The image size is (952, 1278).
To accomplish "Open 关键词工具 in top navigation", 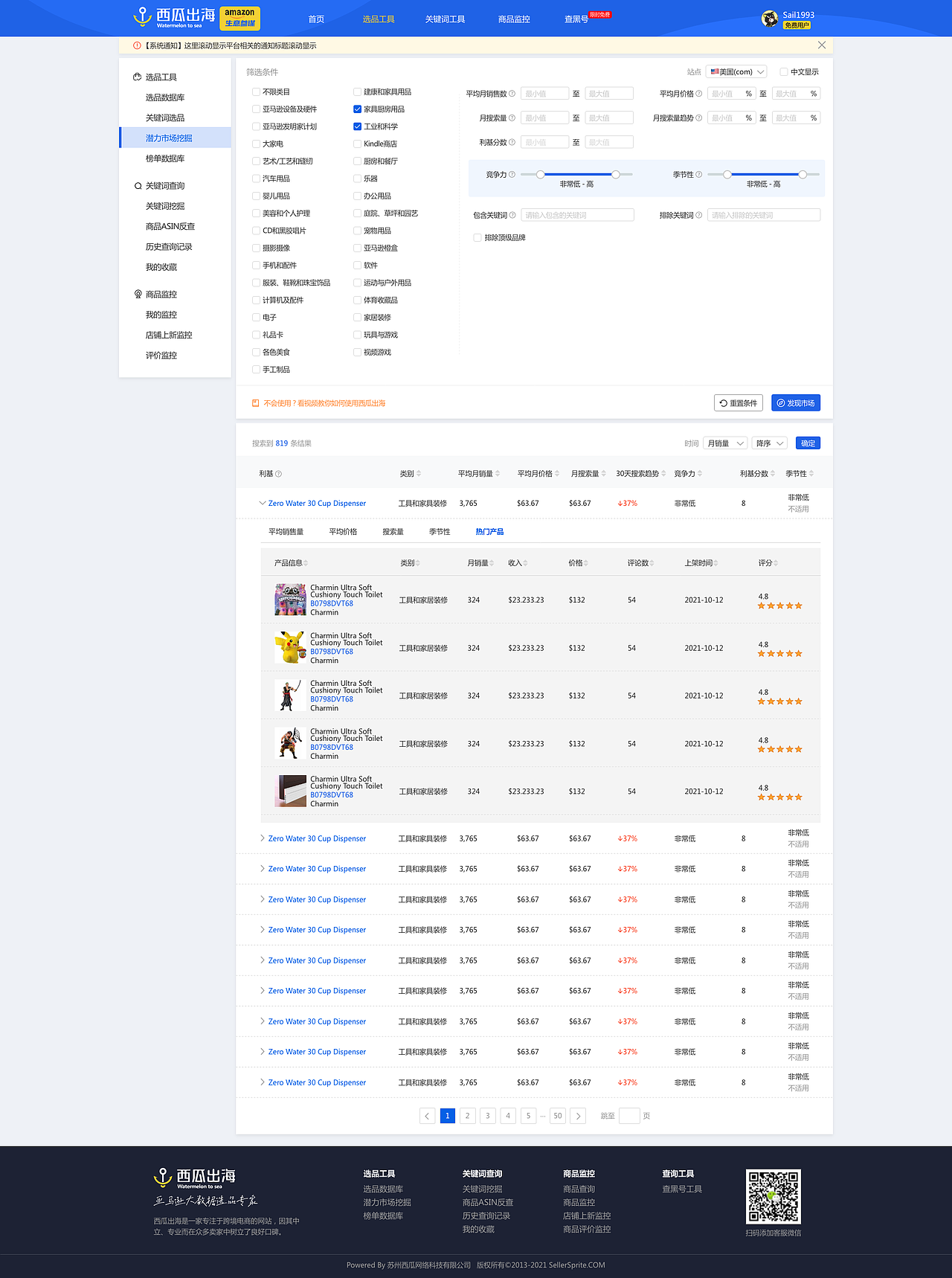I will 446,19.
